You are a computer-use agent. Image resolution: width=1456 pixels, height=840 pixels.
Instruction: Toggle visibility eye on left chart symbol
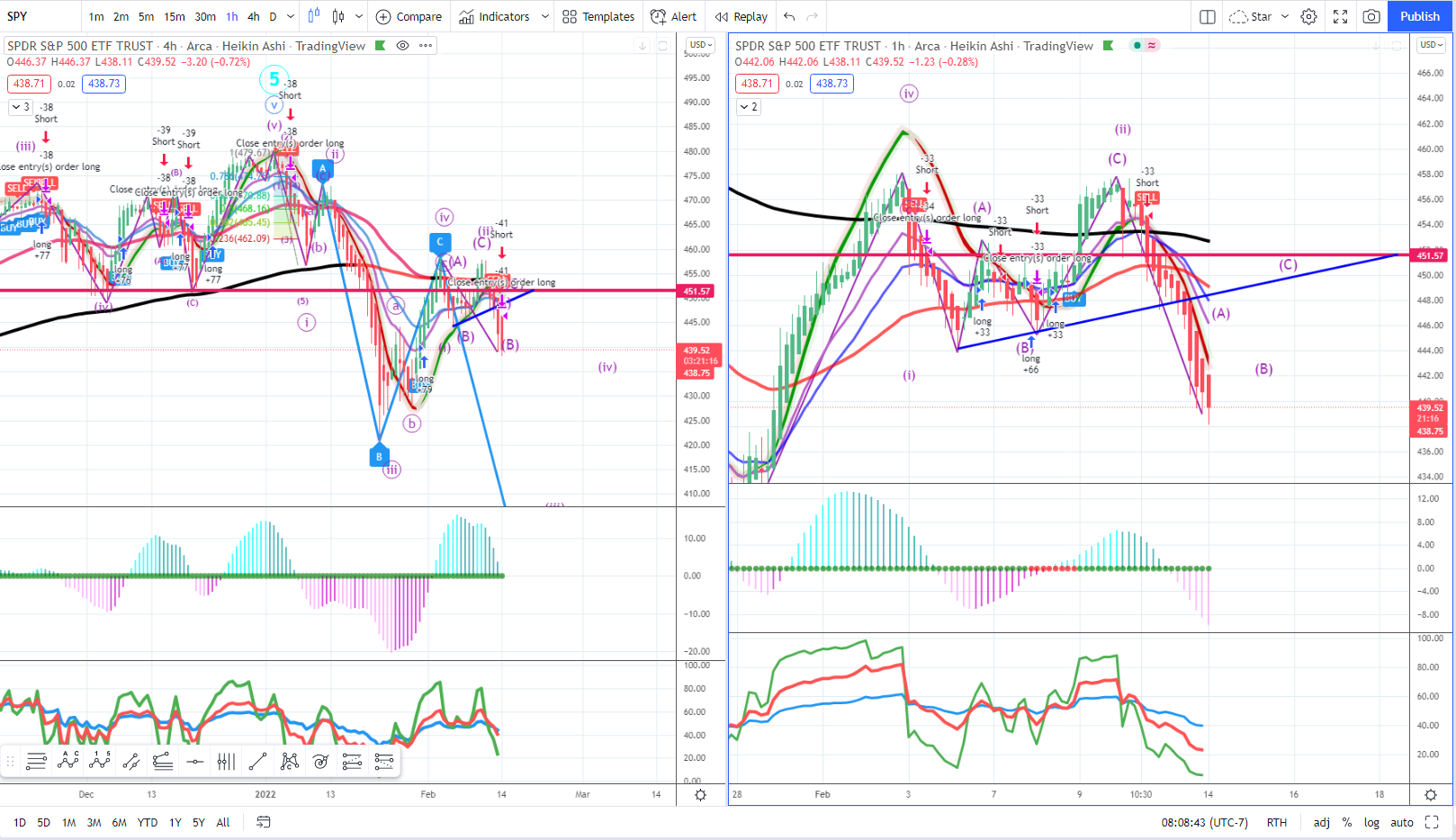(x=403, y=46)
